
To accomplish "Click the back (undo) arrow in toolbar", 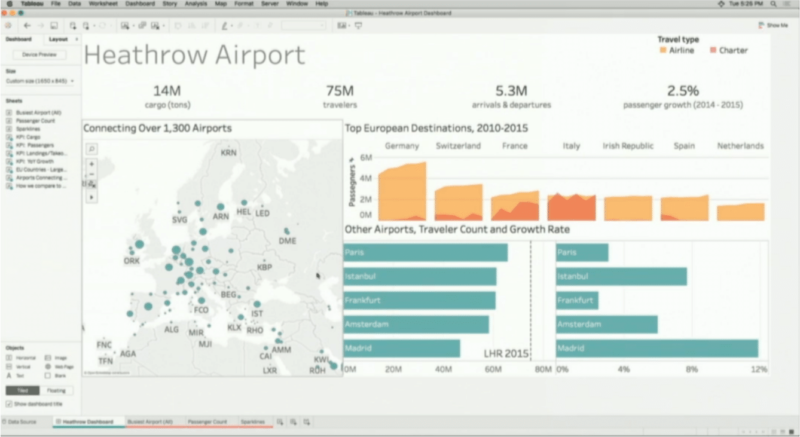I will (x=27, y=25).
